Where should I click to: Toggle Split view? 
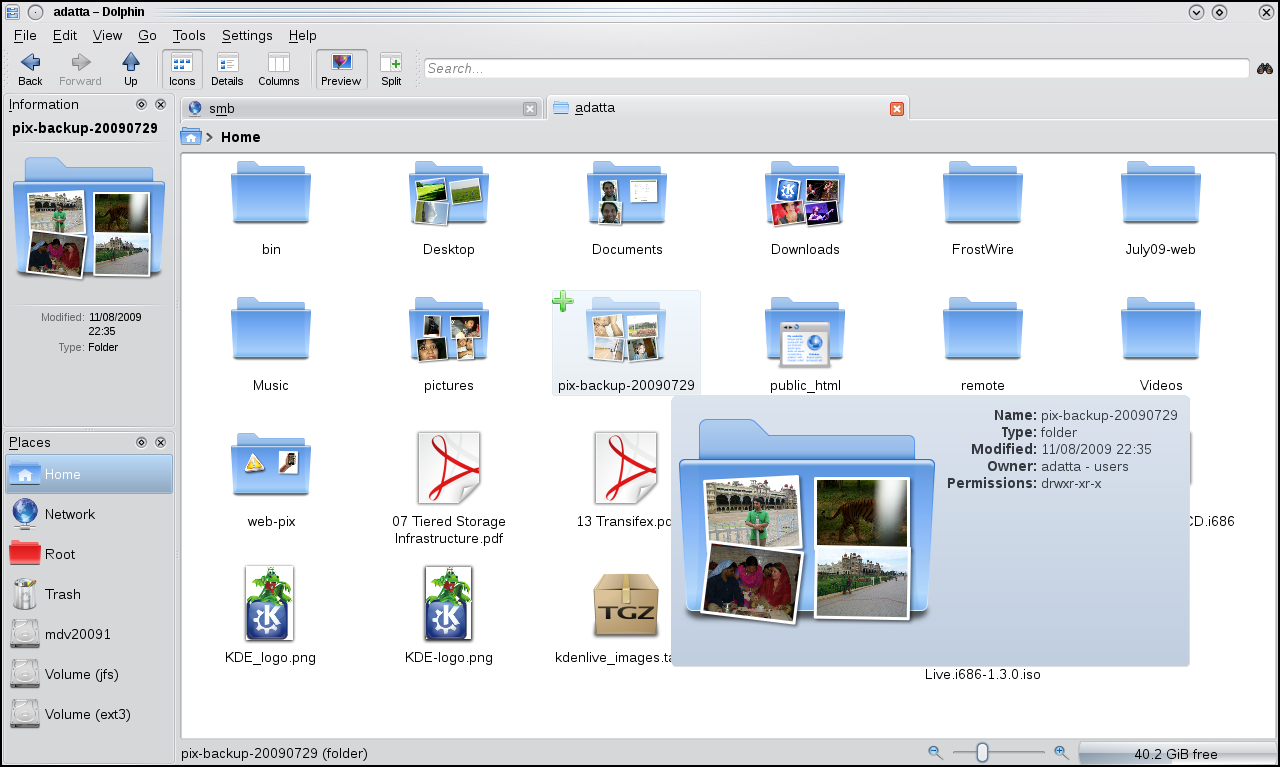click(391, 69)
